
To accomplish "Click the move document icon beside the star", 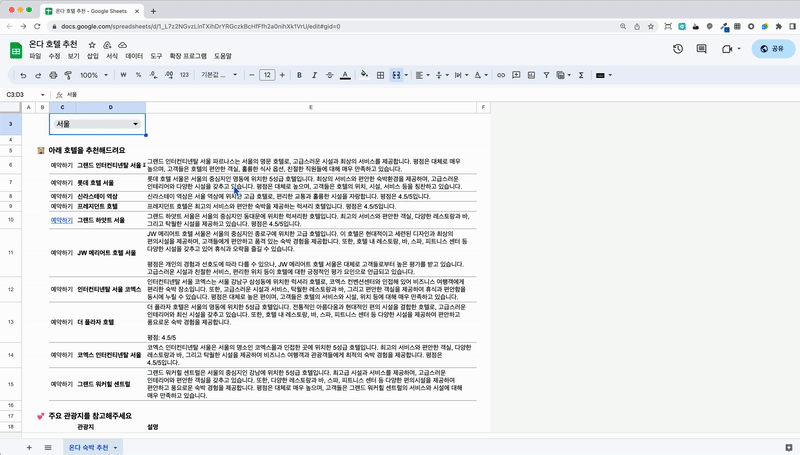I will click(x=107, y=45).
